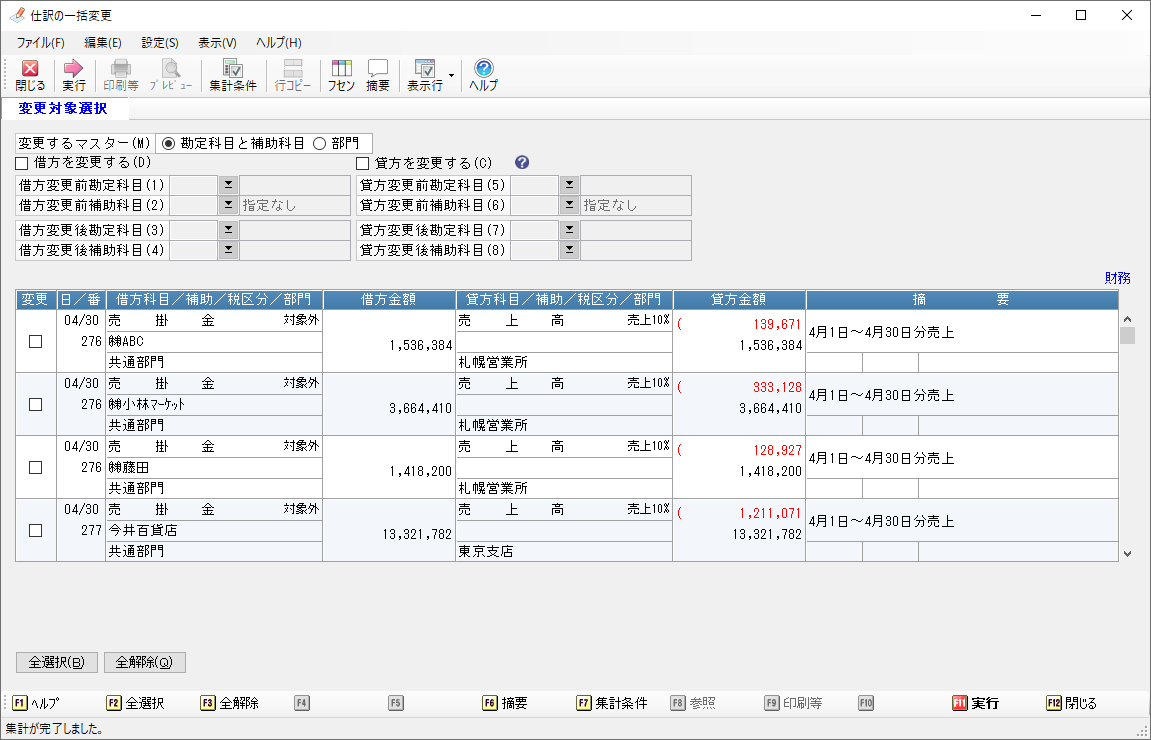This screenshot has height=740, width=1151.
Task: Open 貸方変更後勘定科目(7) dropdown arrow
Action: click(569, 230)
